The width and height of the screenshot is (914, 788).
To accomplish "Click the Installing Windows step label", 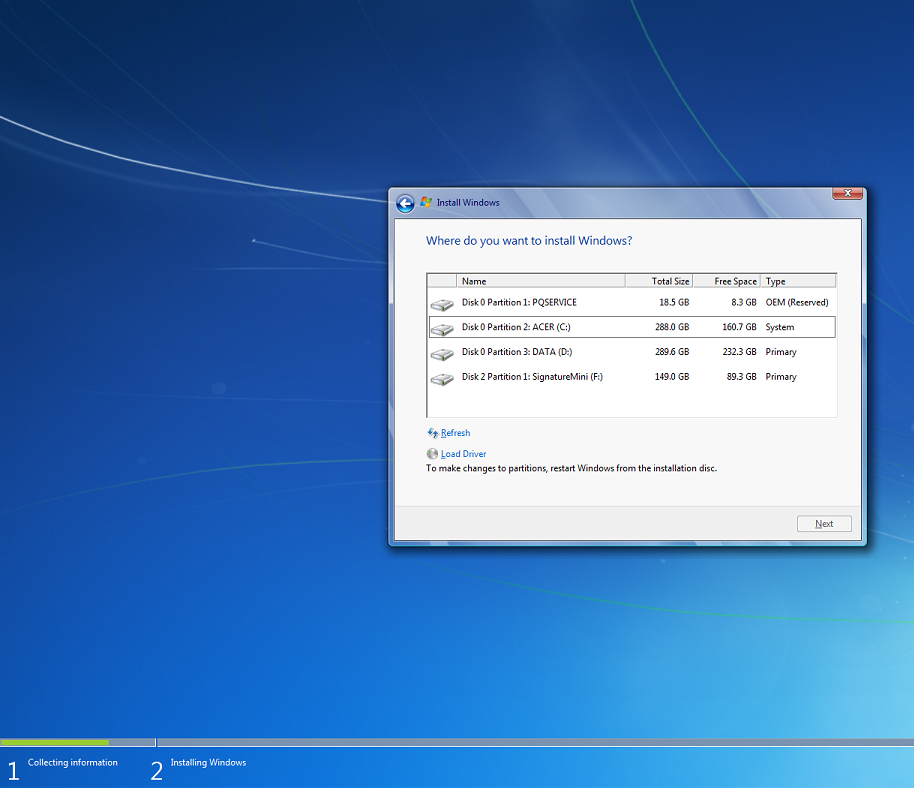I will coord(208,762).
